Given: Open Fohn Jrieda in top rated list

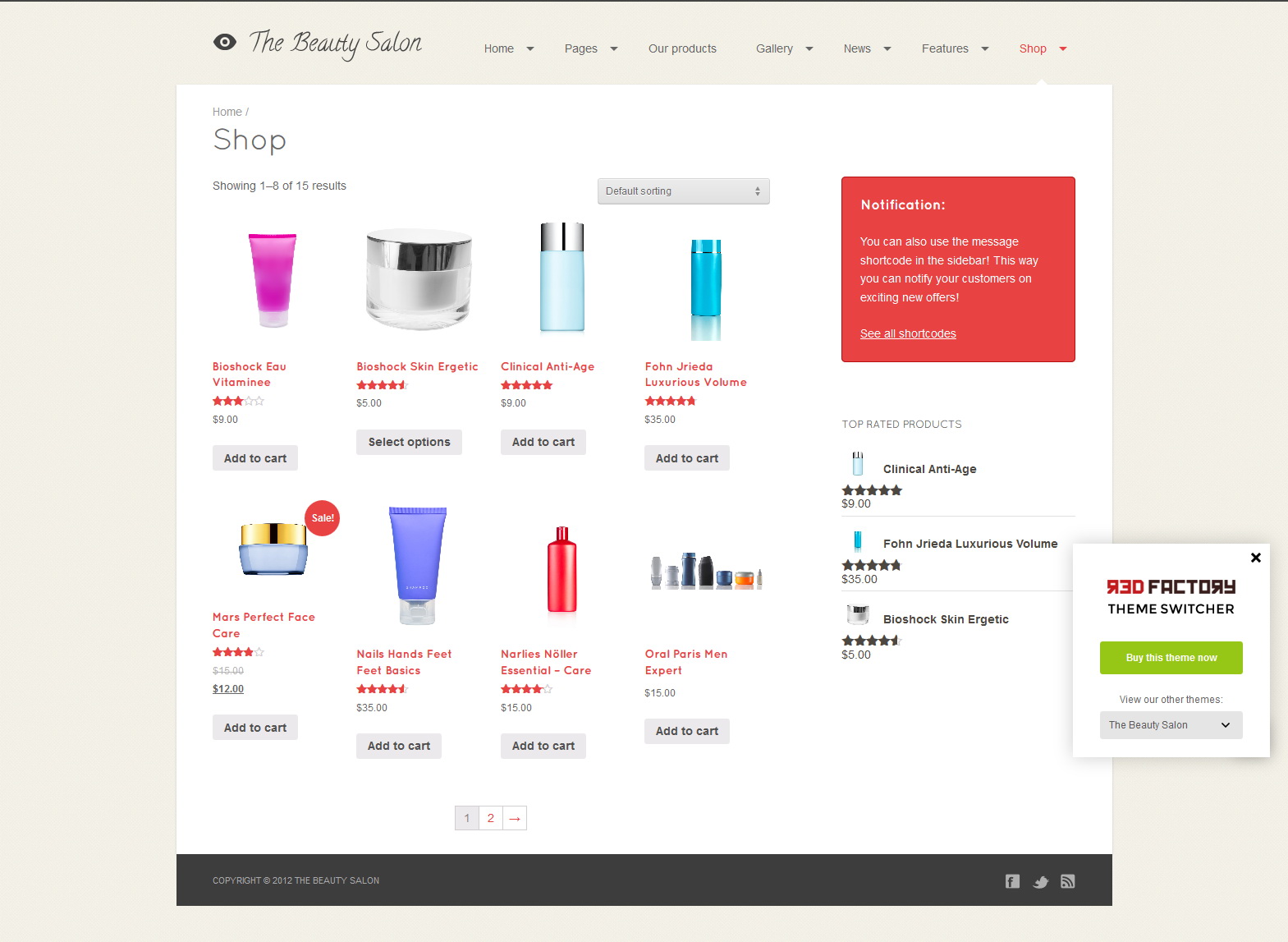Looking at the screenshot, I should [x=970, y=544].
